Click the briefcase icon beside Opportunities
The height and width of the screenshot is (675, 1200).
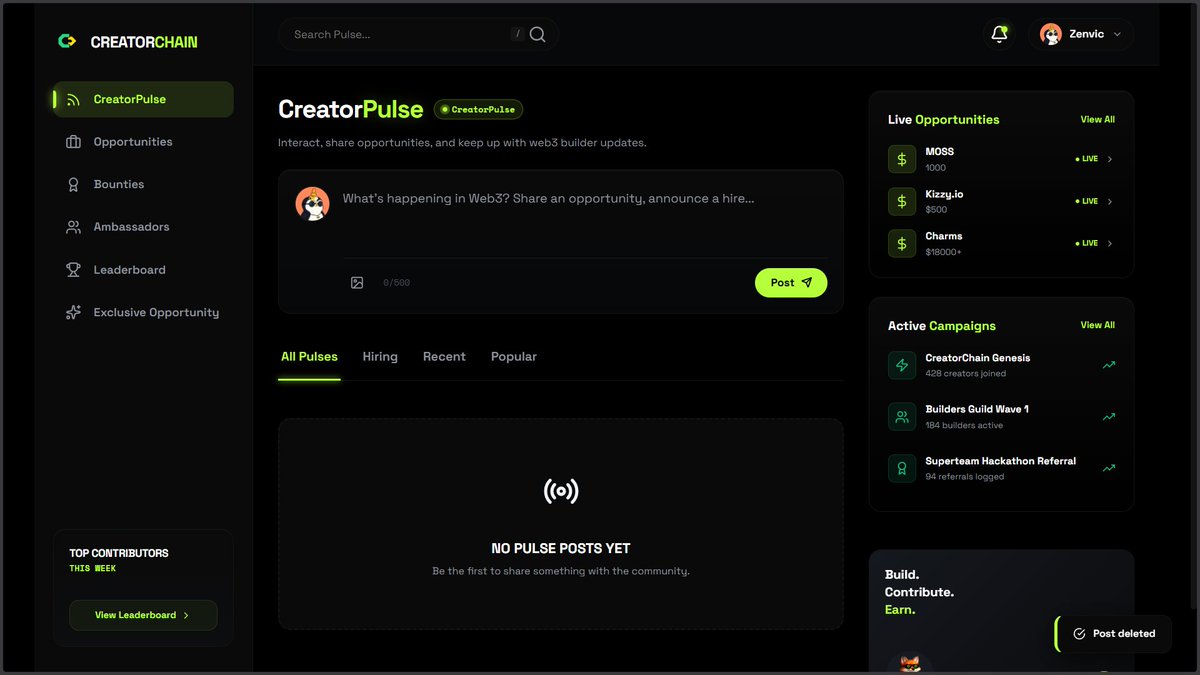pos(73,142)
